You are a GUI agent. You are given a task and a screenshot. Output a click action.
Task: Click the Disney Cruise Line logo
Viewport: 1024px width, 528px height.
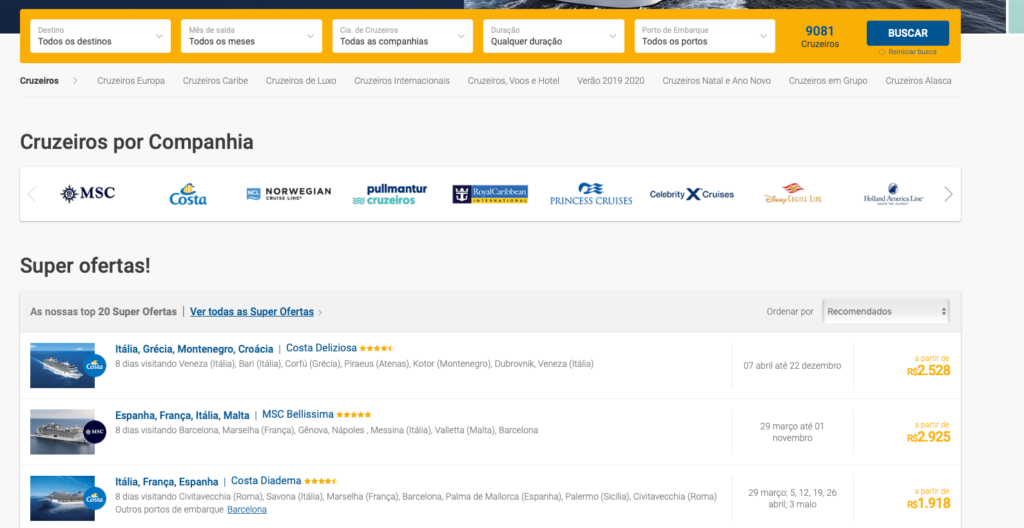(x=792, y=194)
